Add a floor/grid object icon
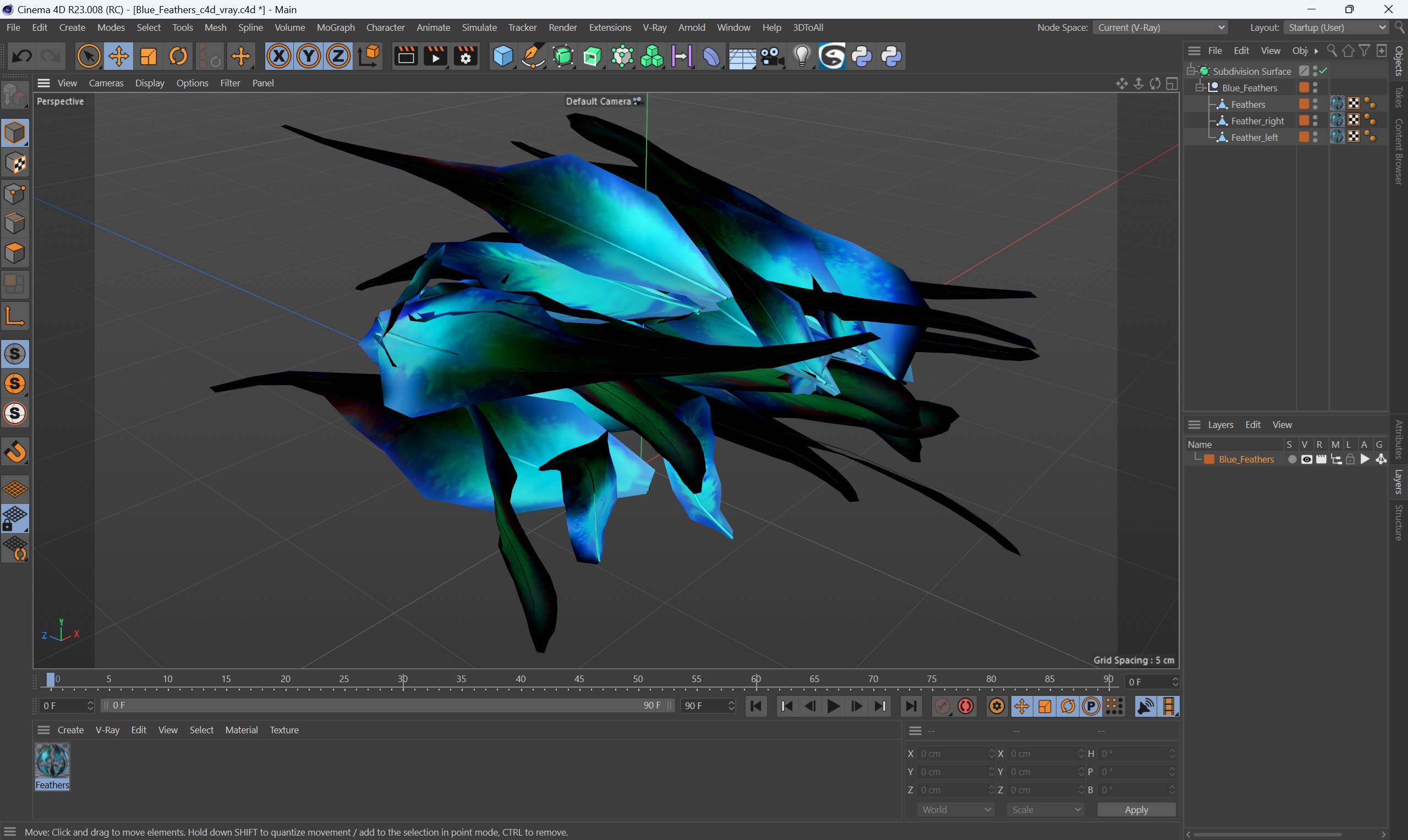The width and height of the screenshot is (1408, 840). pos(742,56)
